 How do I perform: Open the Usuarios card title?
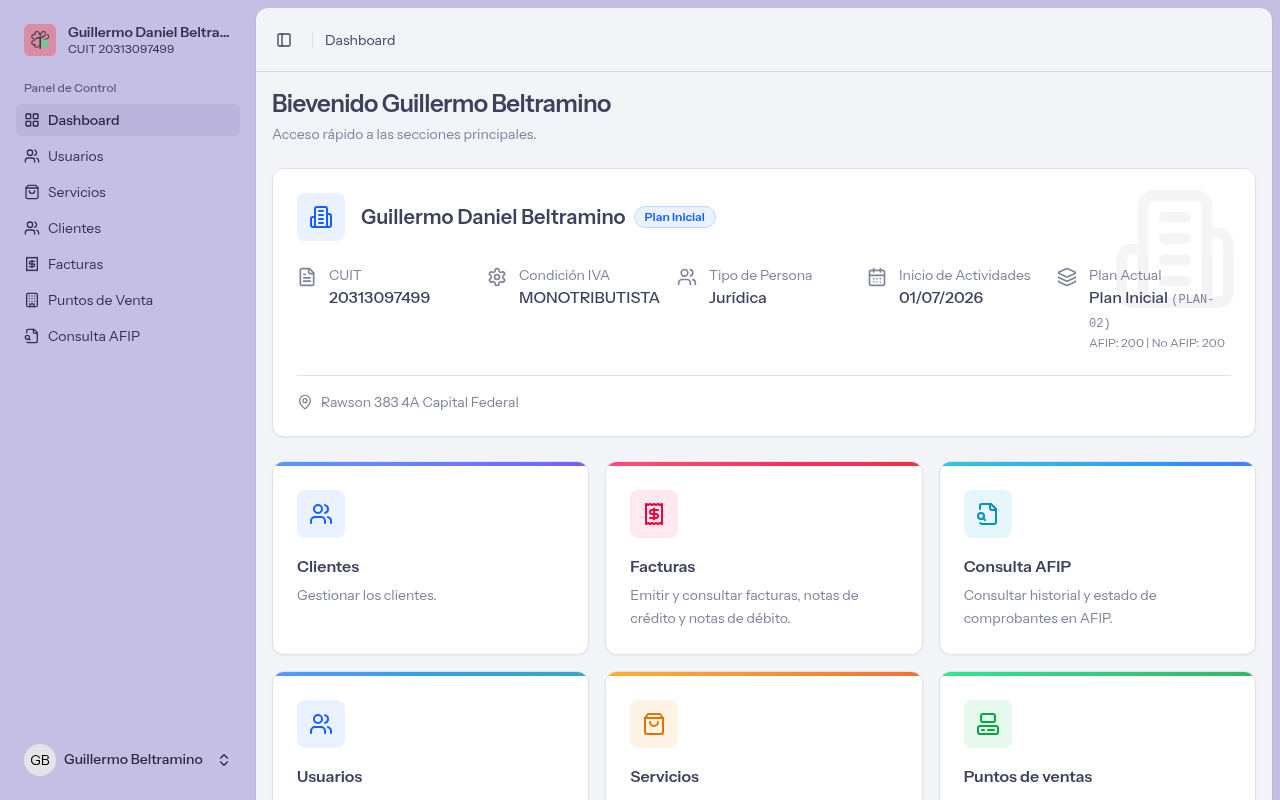pyautogui.click(x=329, y=776)
